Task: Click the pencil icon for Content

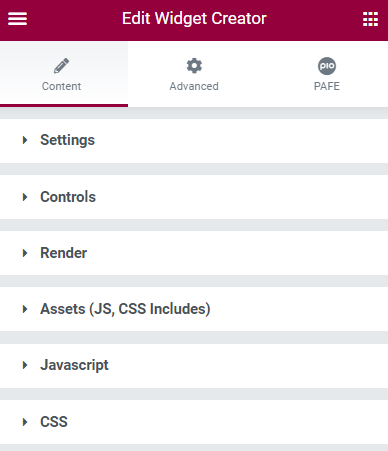Action: tap(62, 66)
